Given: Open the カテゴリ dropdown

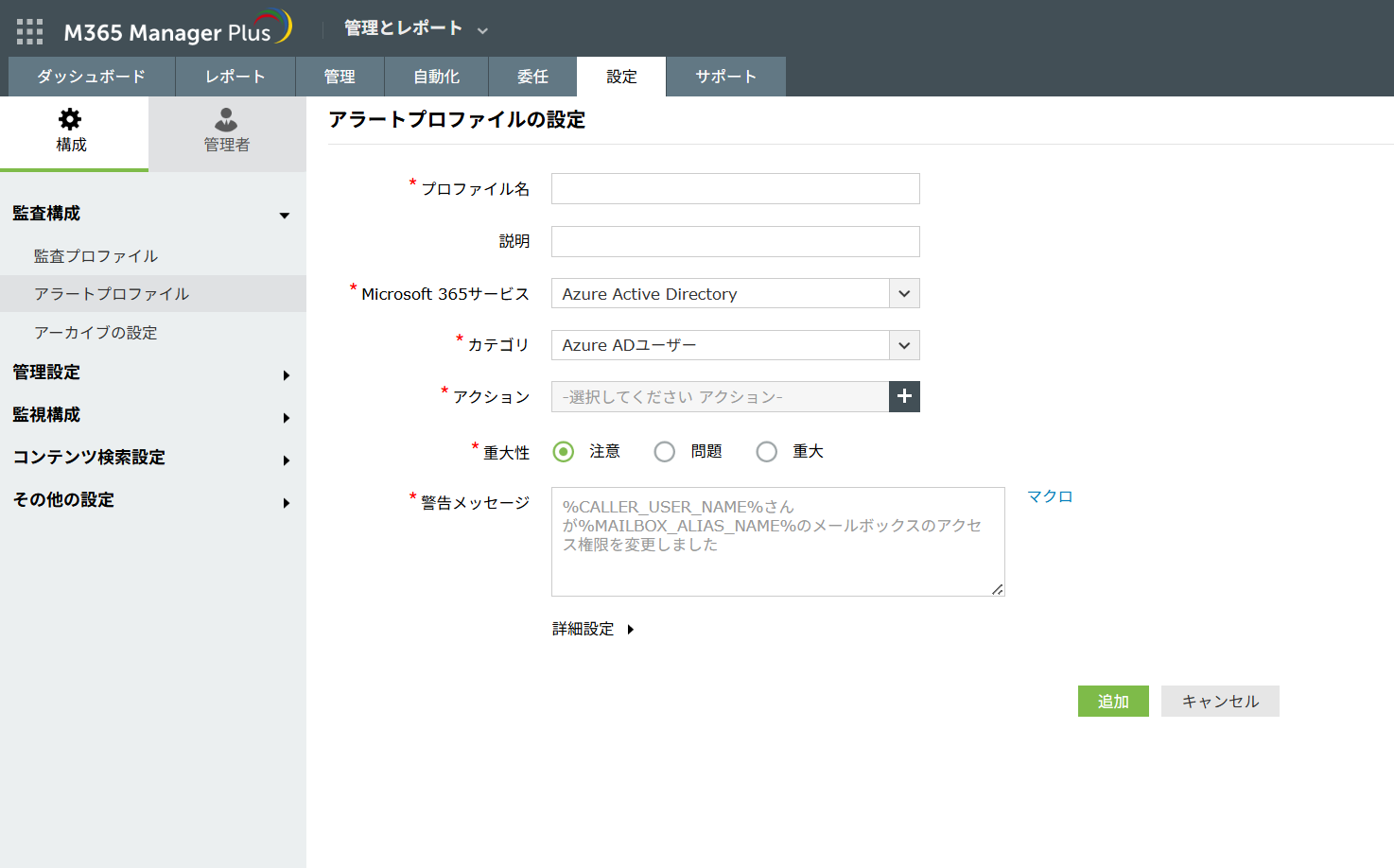Looking at the screenshot, I should pyautogui.click(x=736, y=345).
